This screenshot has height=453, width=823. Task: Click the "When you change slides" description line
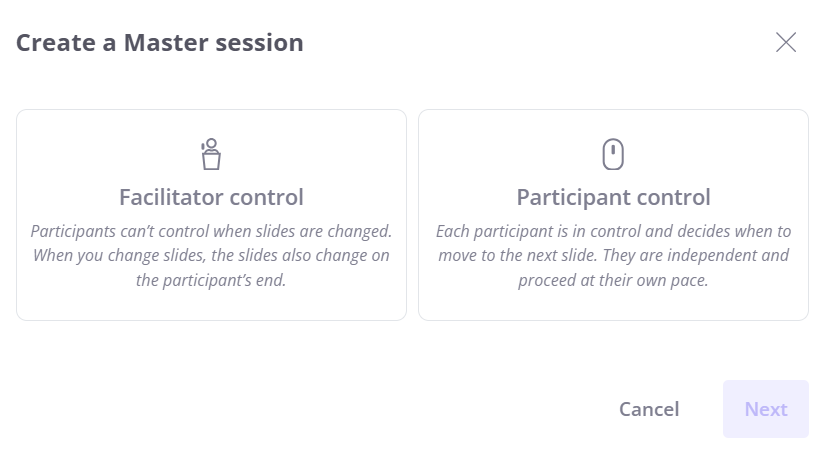212,255
